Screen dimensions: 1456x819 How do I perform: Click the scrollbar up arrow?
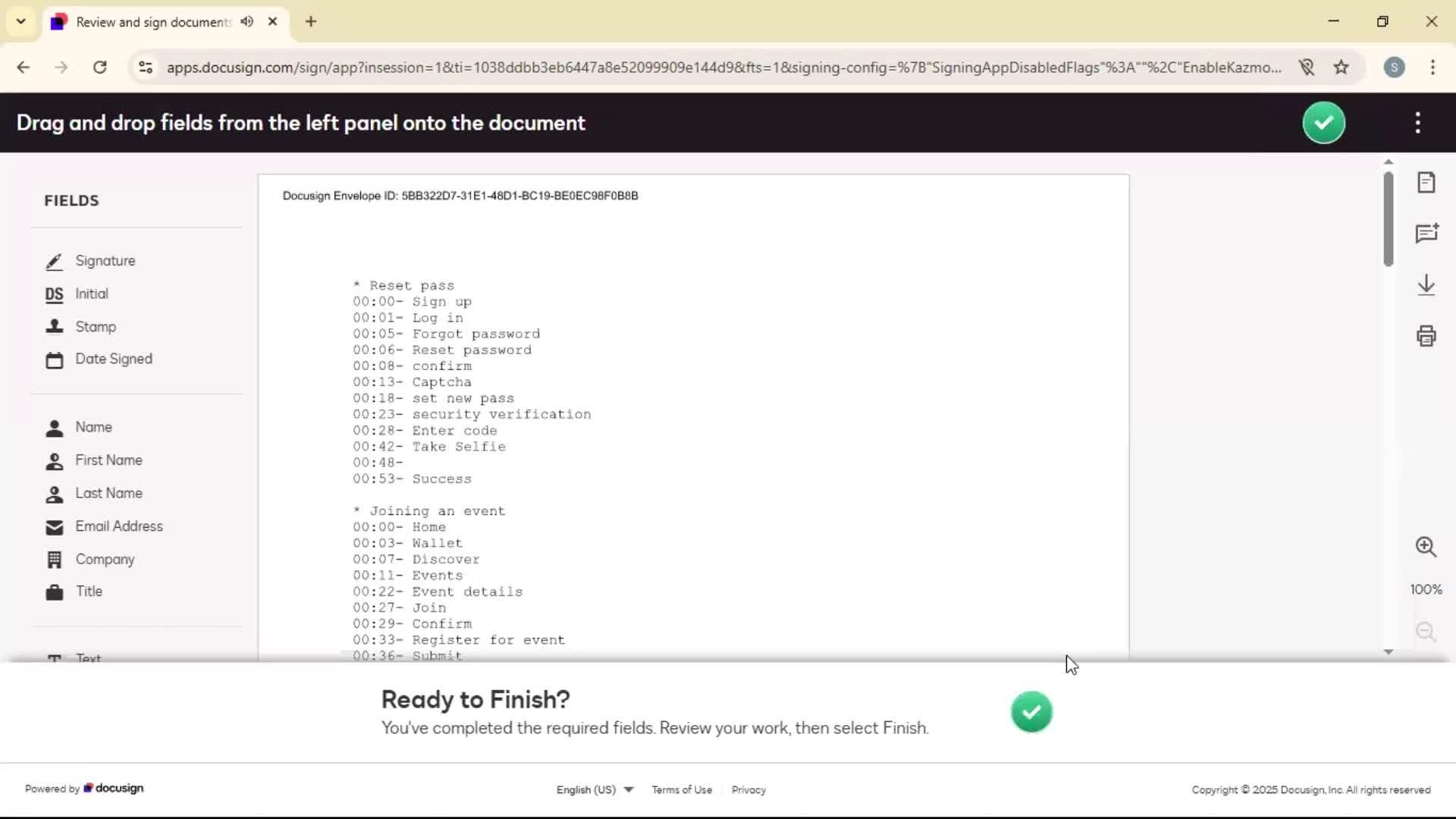click(x=1389, y=162)
